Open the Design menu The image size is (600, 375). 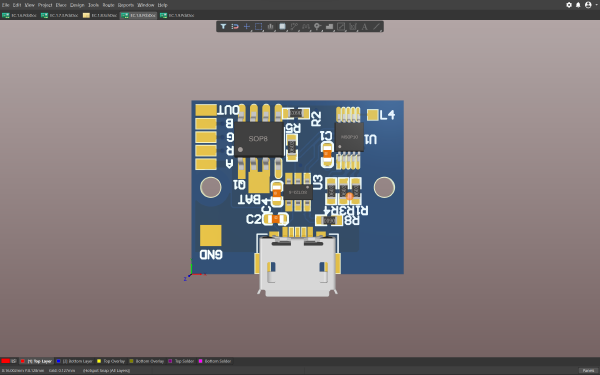77,5
